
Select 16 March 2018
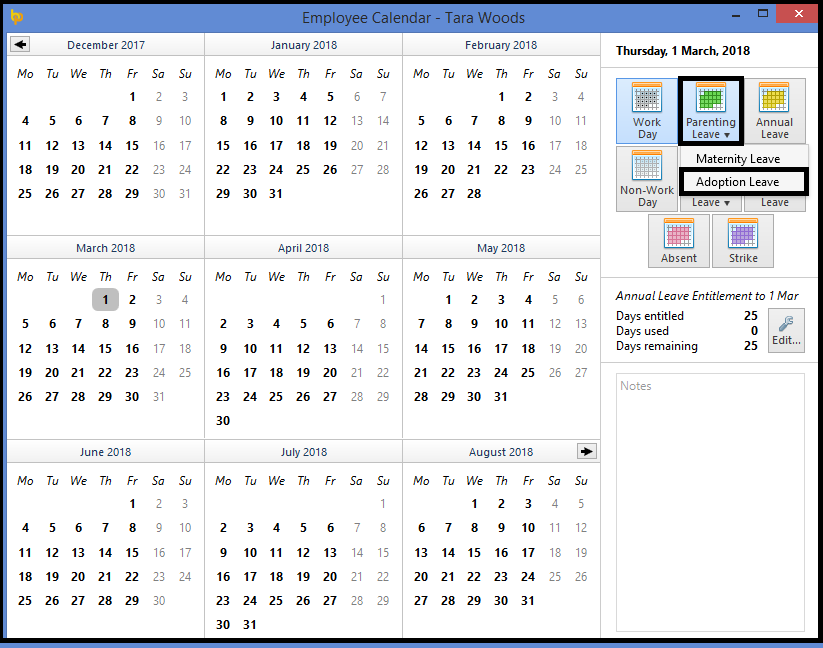(x=132, y=348)
